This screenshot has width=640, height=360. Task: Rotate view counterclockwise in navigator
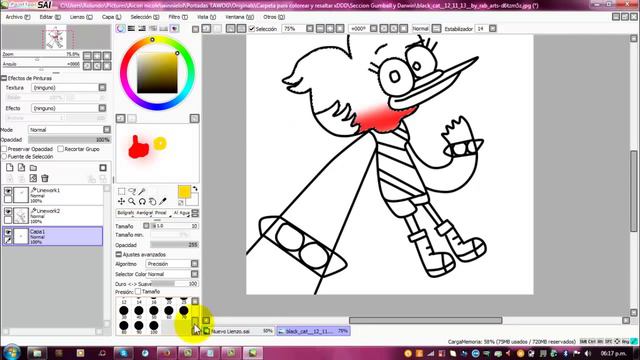pos(87,66)
